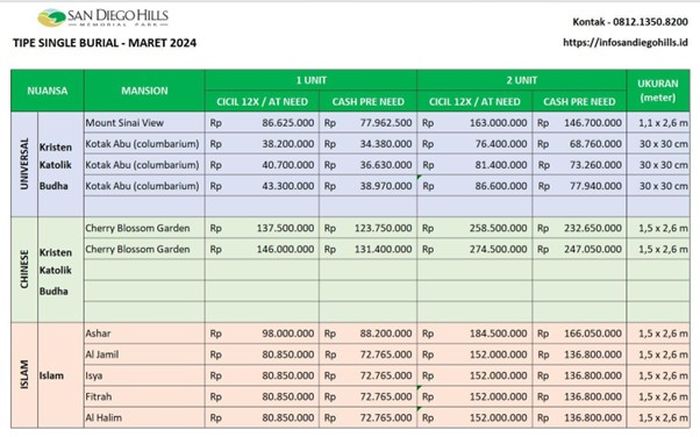Select the Al Jamil mansion cell
The height and width of the screenshot is (437, 700).
pyautogui.click(x=102, y=353)
